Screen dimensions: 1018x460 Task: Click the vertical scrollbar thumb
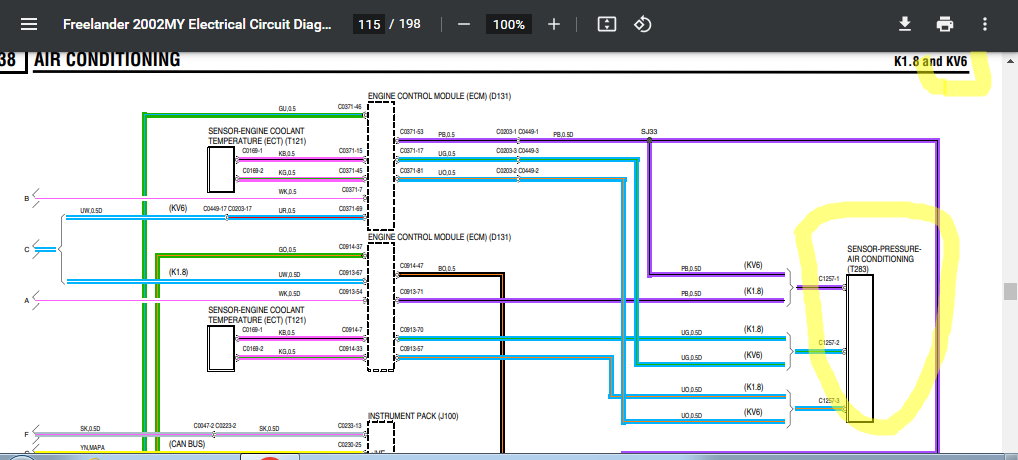[x=1010, y=291]
